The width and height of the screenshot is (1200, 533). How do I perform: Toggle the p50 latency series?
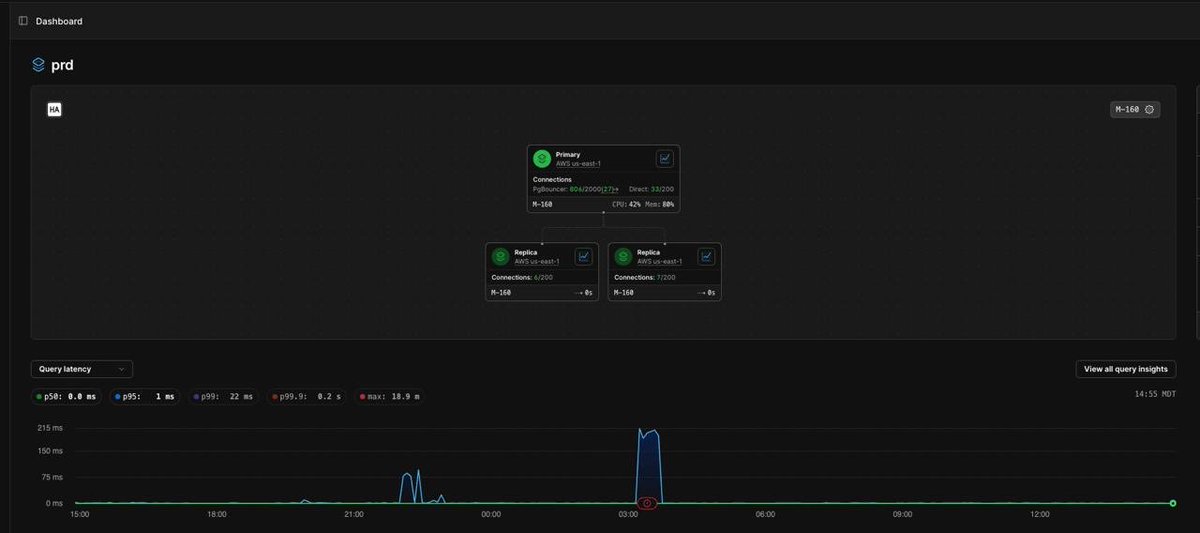click(67, 397)
